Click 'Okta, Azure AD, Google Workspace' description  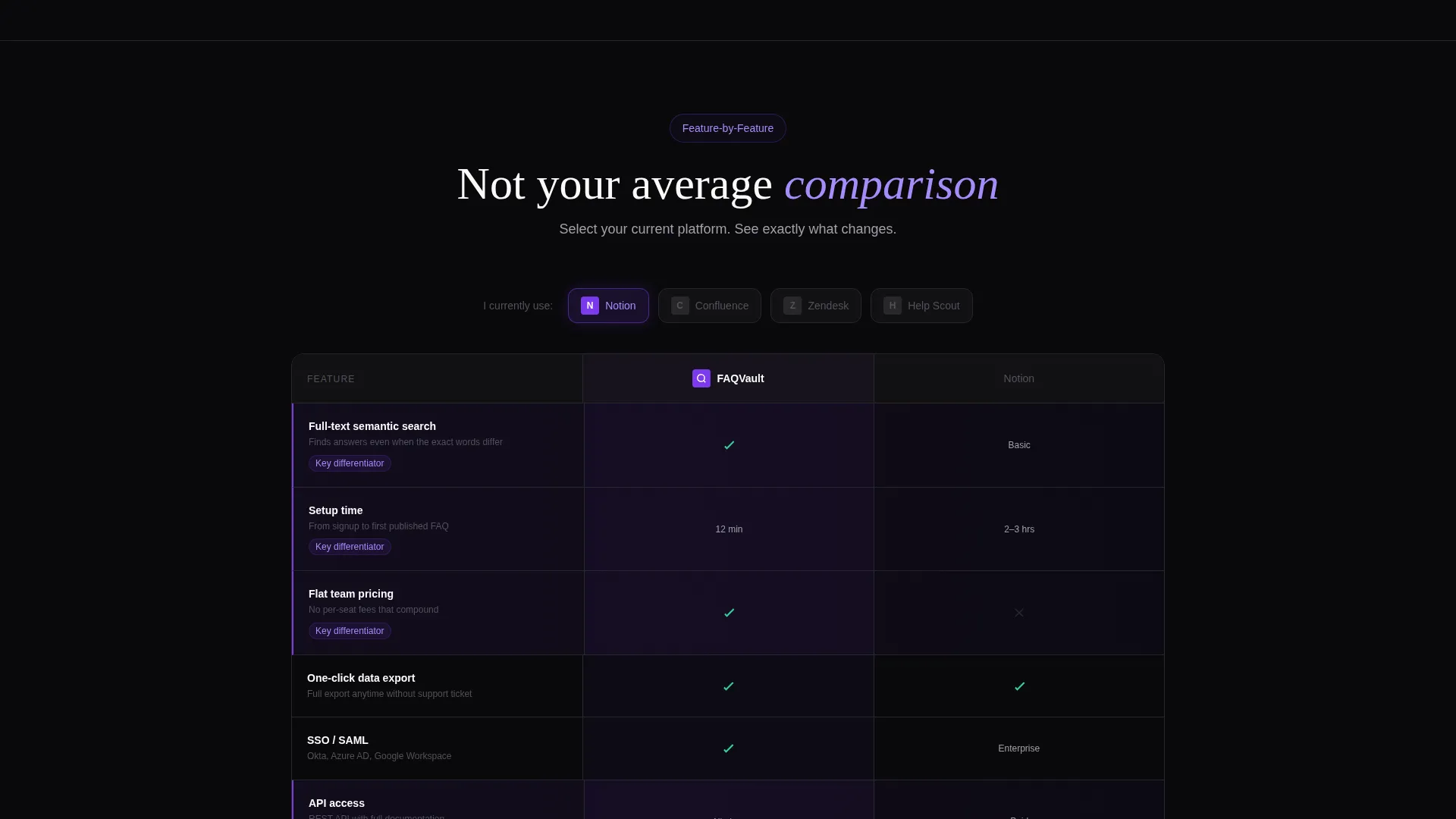coord(379,756)
